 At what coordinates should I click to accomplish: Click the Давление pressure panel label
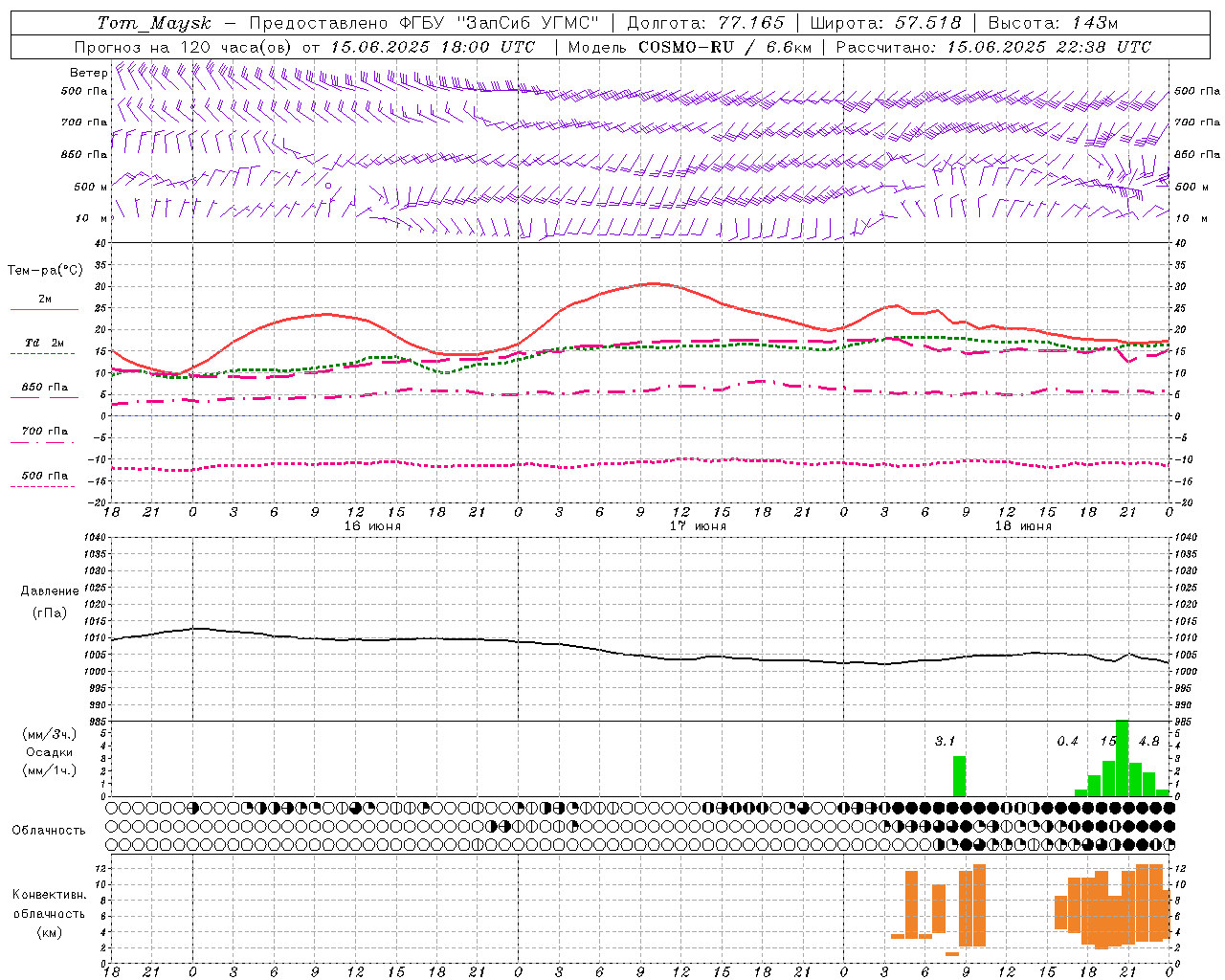tap(50, 591)
